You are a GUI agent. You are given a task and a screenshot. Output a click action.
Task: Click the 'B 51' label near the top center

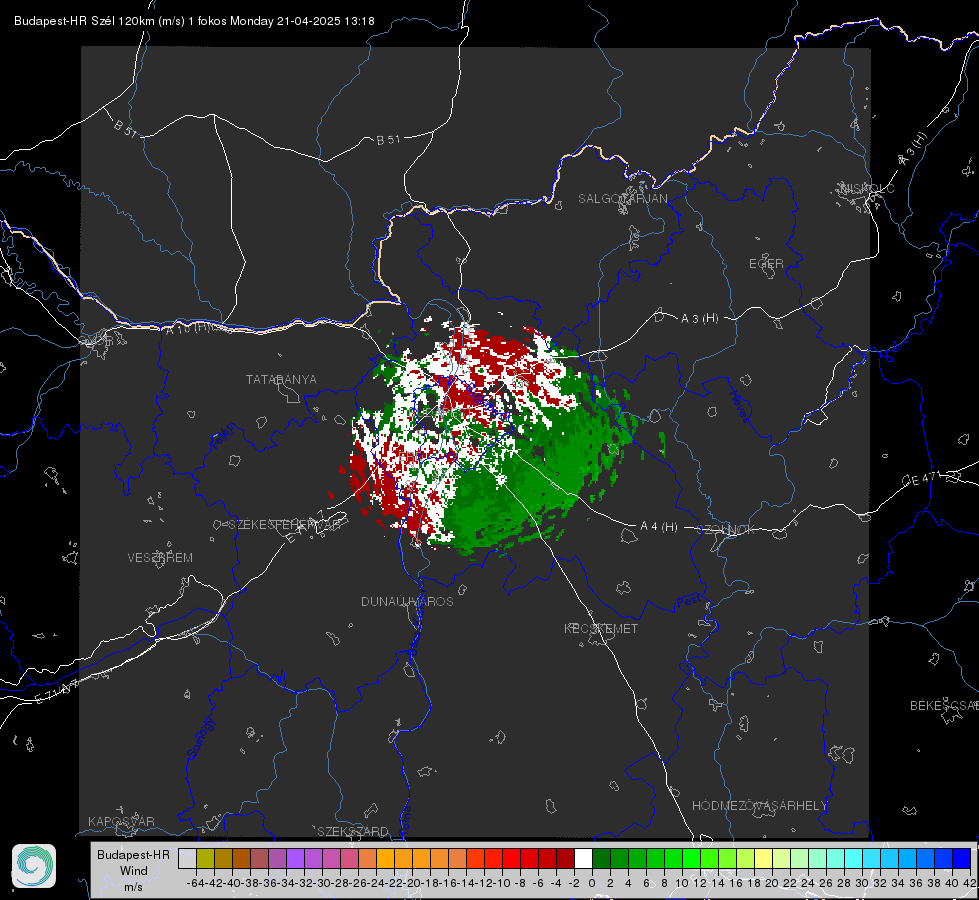click(x=388, y=140)
